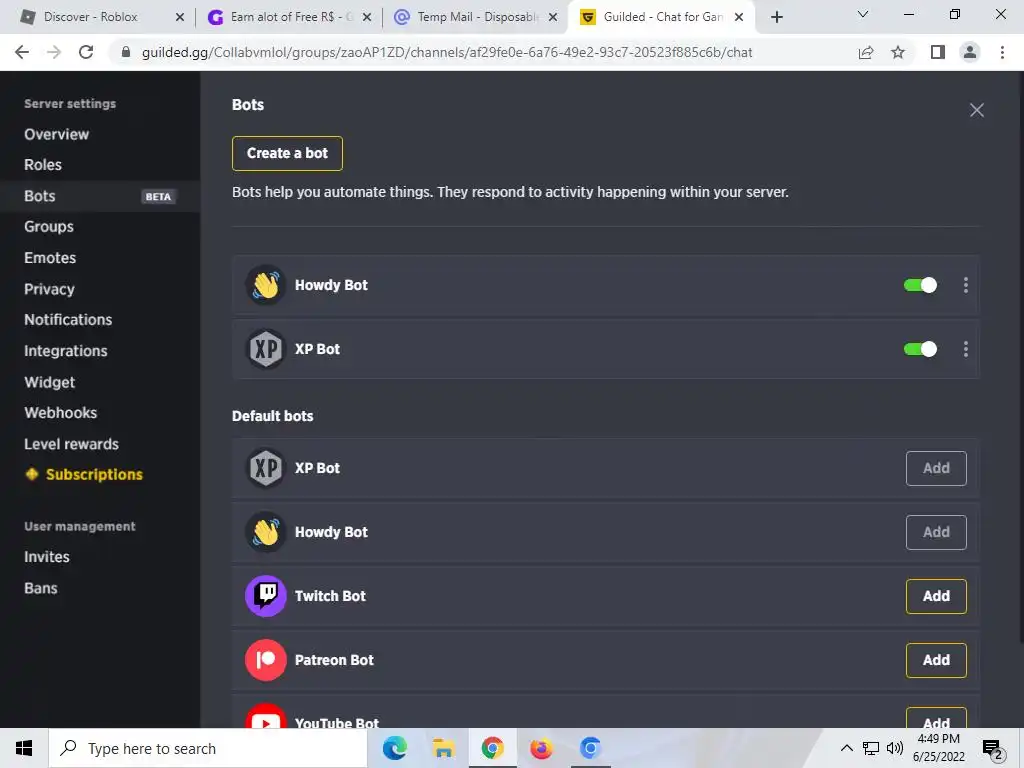Click the page vertical scrollbar
The height and width of the screenshot is (768, 1024).
(x=1020, y=359)
